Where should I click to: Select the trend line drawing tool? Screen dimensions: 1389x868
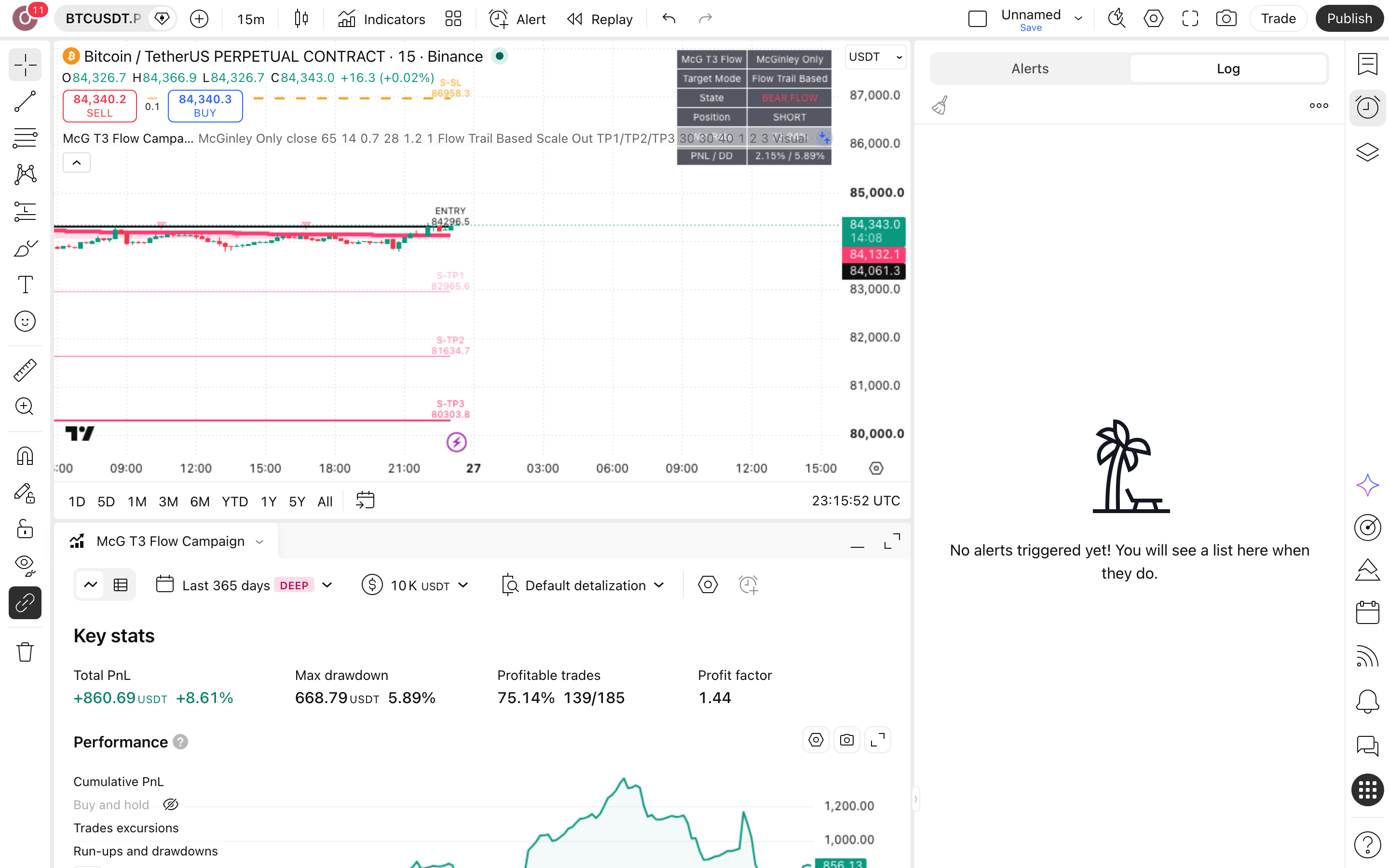click(x=25, y=102)
